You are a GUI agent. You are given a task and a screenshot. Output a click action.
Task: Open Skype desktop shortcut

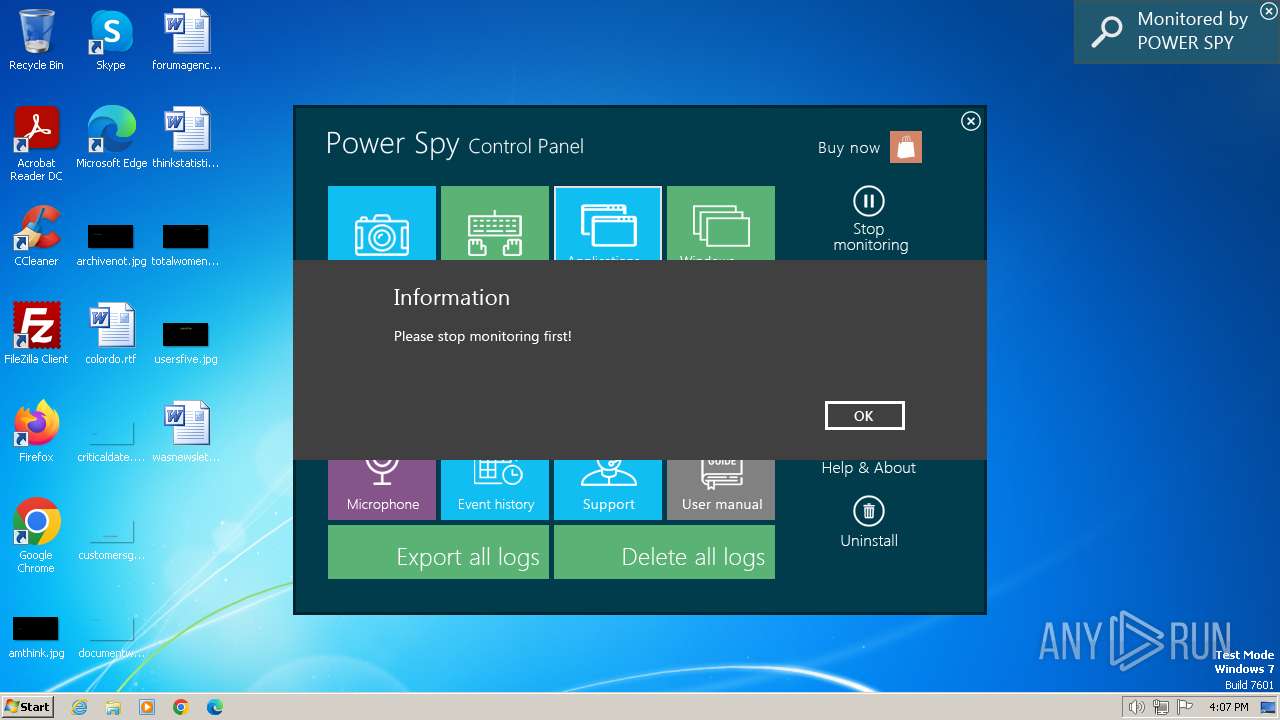click(x=110, y=40)
